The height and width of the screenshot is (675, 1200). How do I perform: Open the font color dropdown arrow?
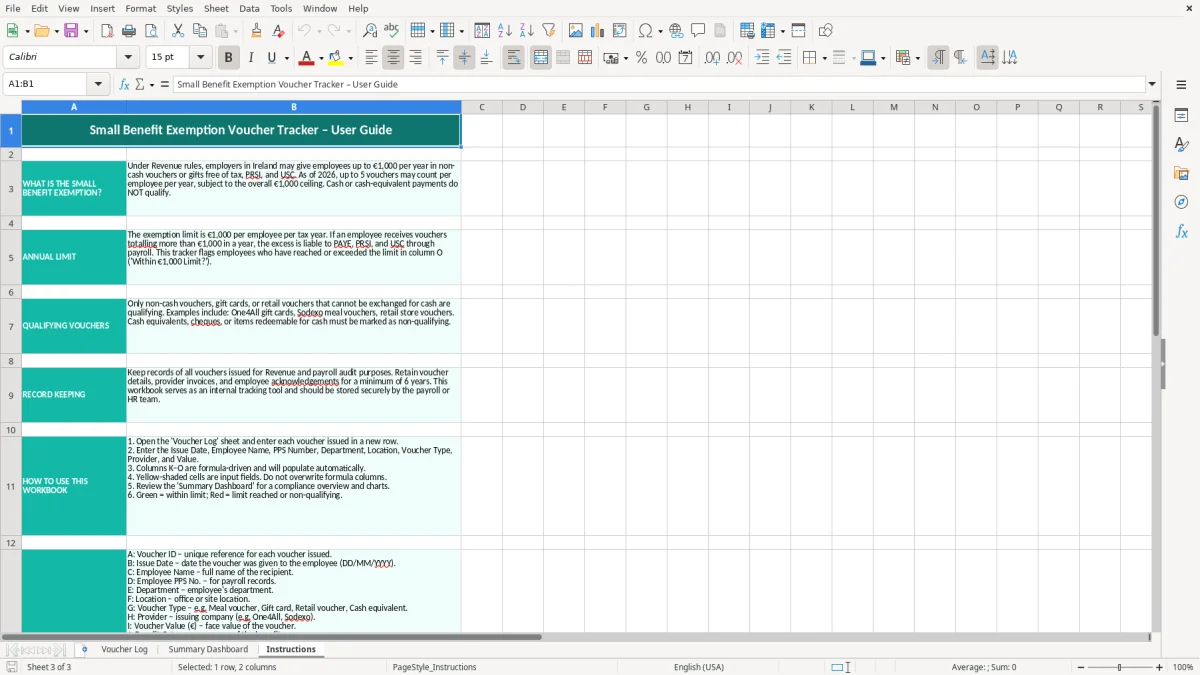coord(321,58)
